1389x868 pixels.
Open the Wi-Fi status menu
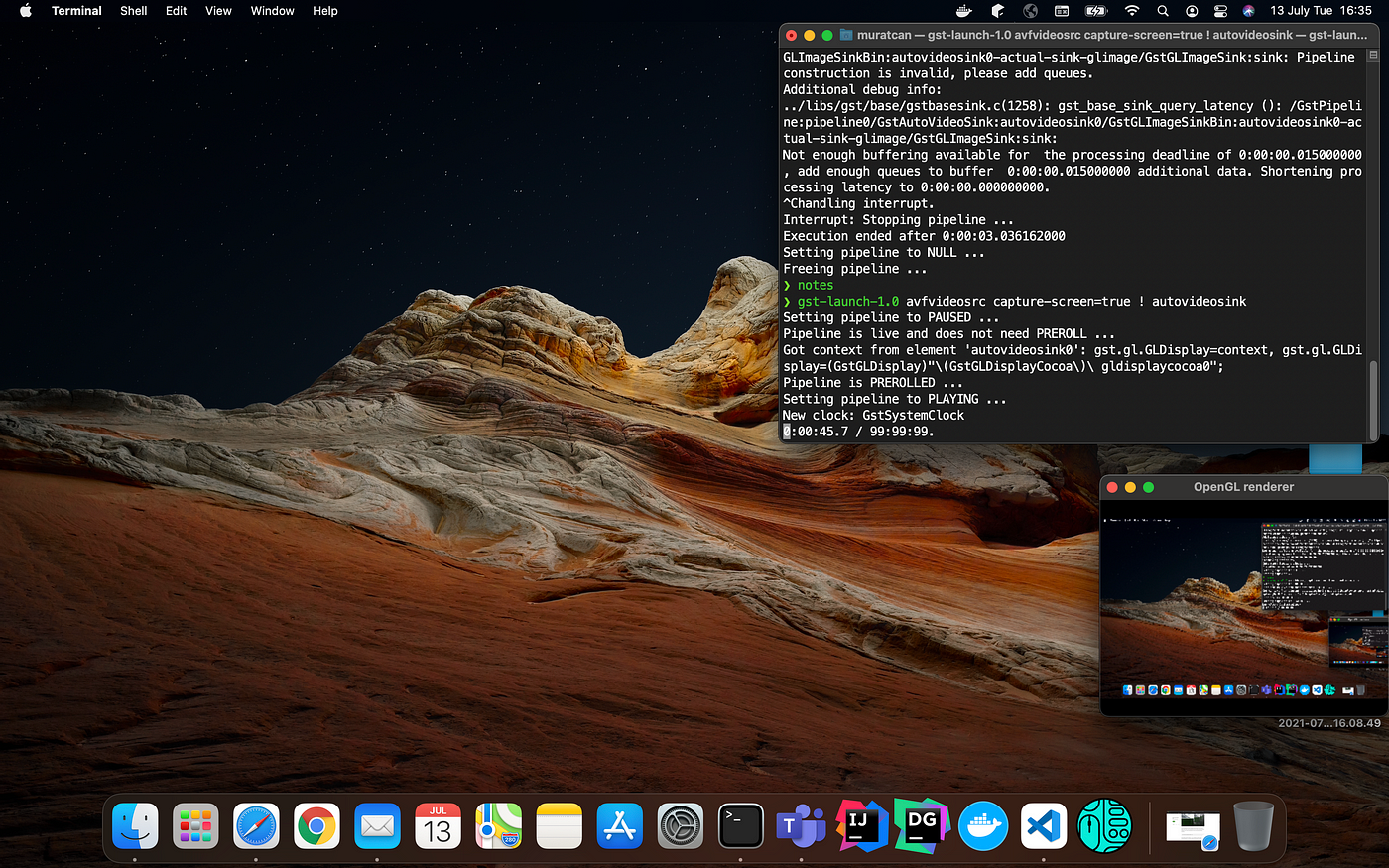tap(1132, 11)
